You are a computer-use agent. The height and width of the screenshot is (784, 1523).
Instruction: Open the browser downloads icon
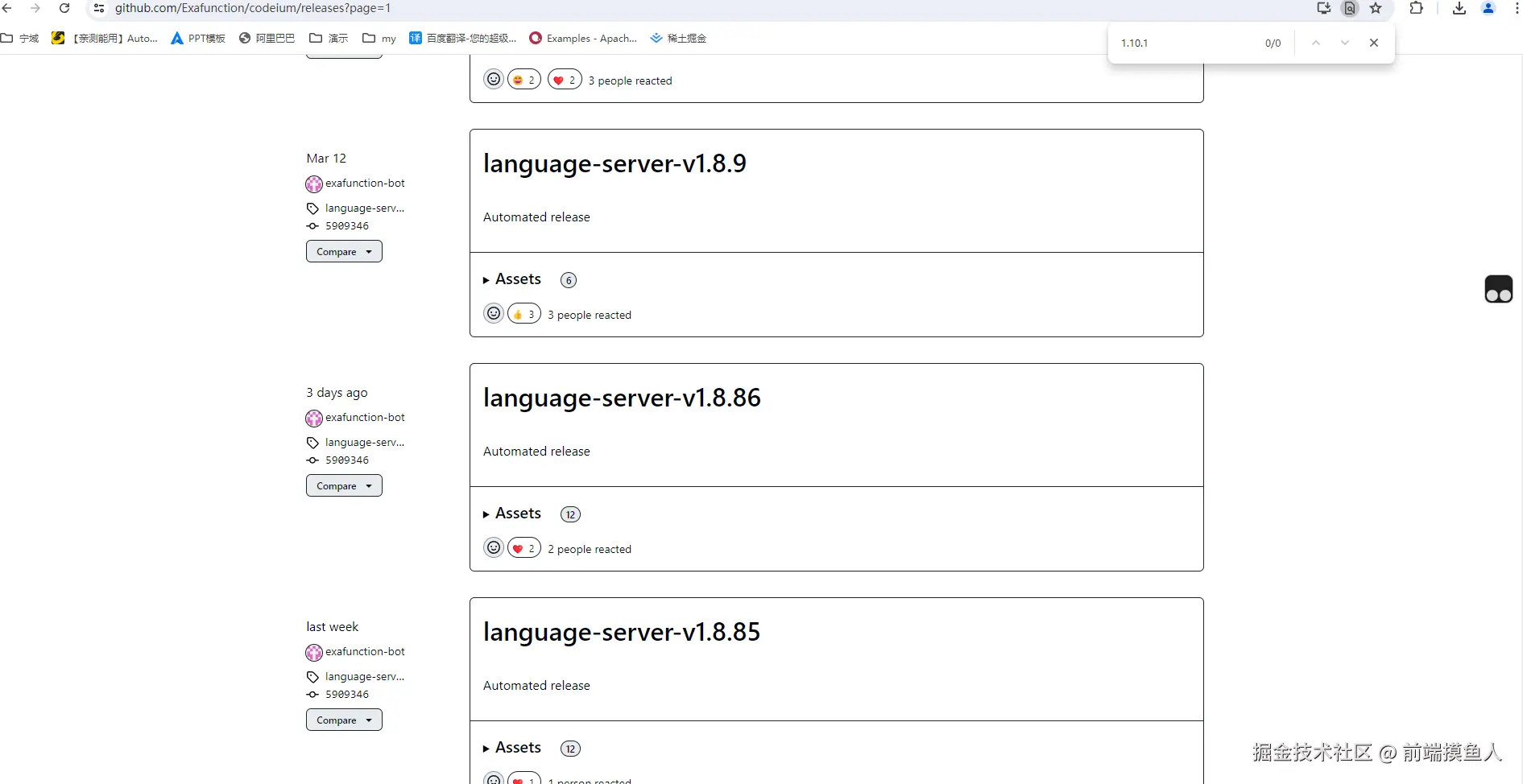pos(1459,8)
